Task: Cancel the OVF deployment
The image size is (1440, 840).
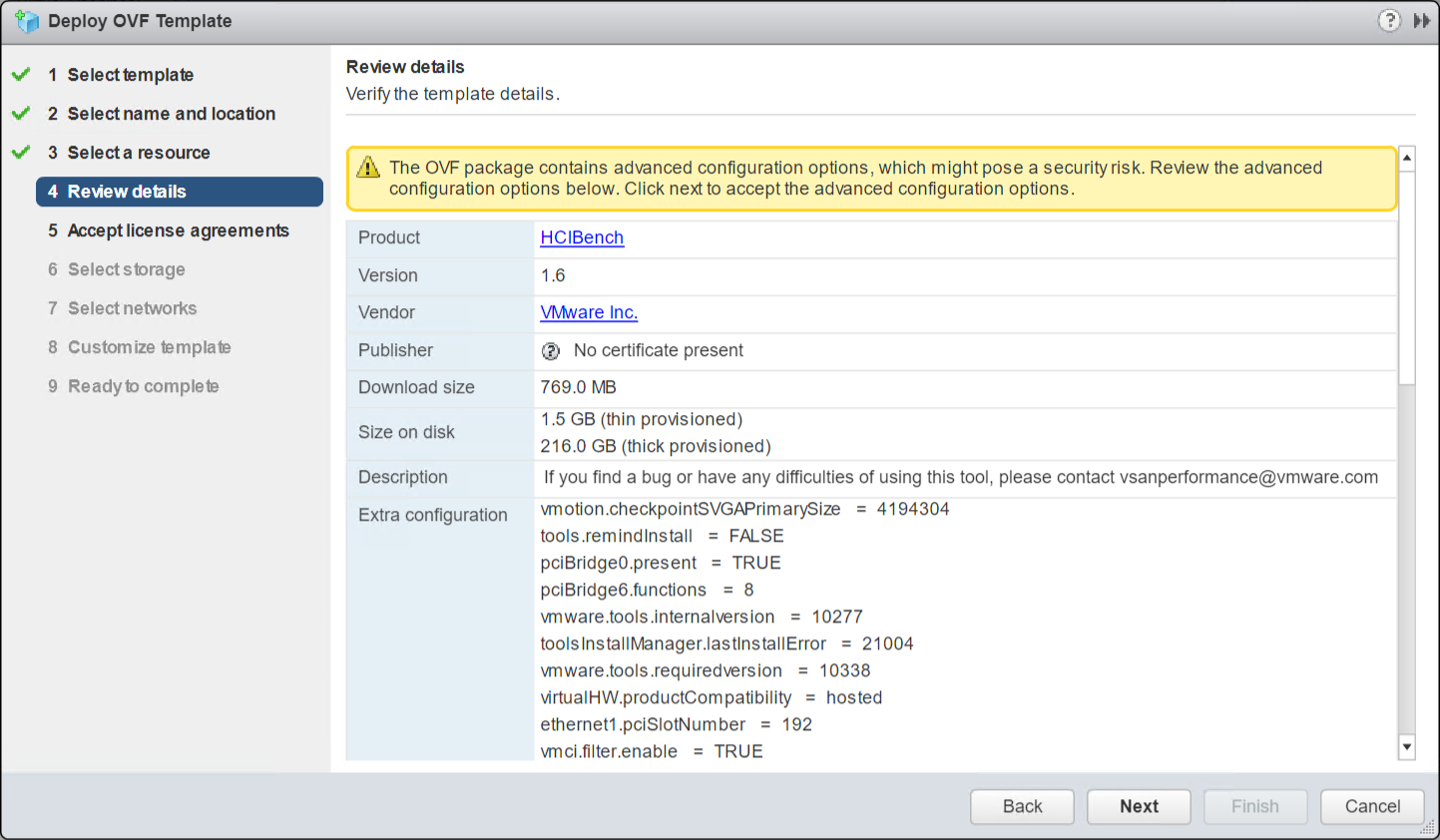Action: pyautogui.click(x=1371, y=806)
